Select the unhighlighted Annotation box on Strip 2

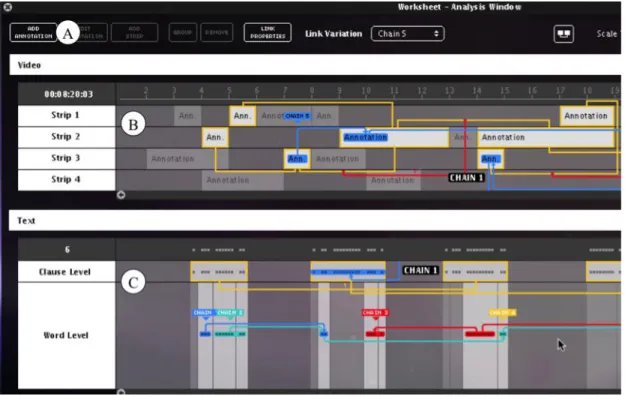[x=546, y=138]
